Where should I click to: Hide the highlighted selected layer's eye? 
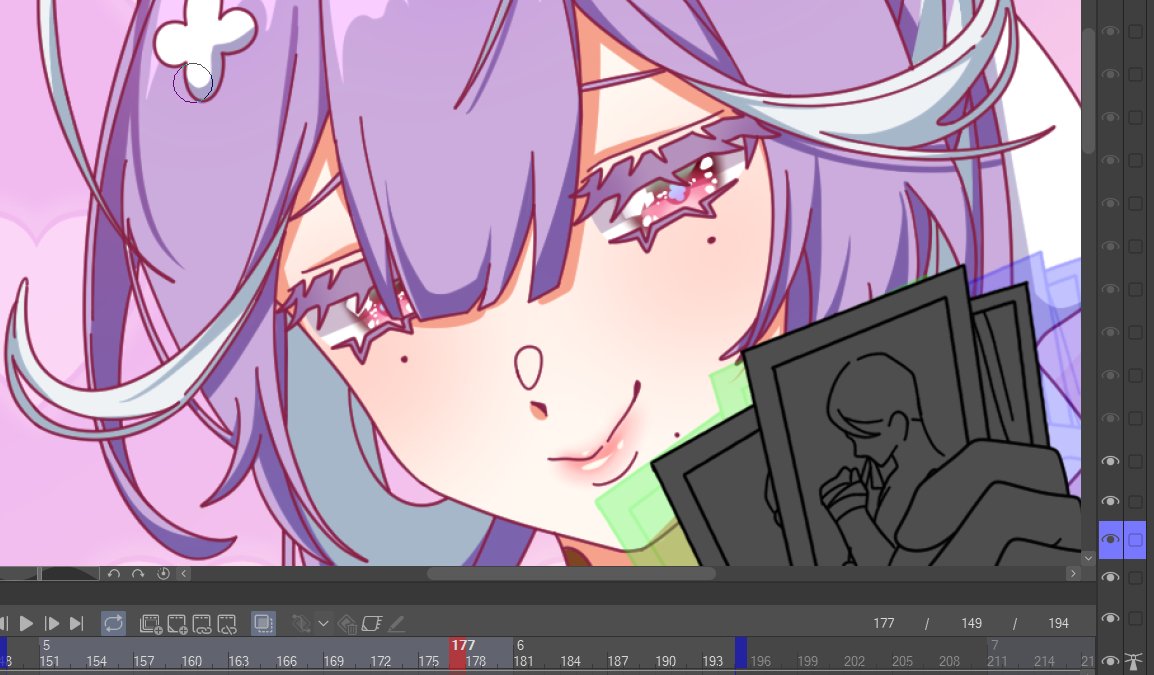pos(1111,540)
